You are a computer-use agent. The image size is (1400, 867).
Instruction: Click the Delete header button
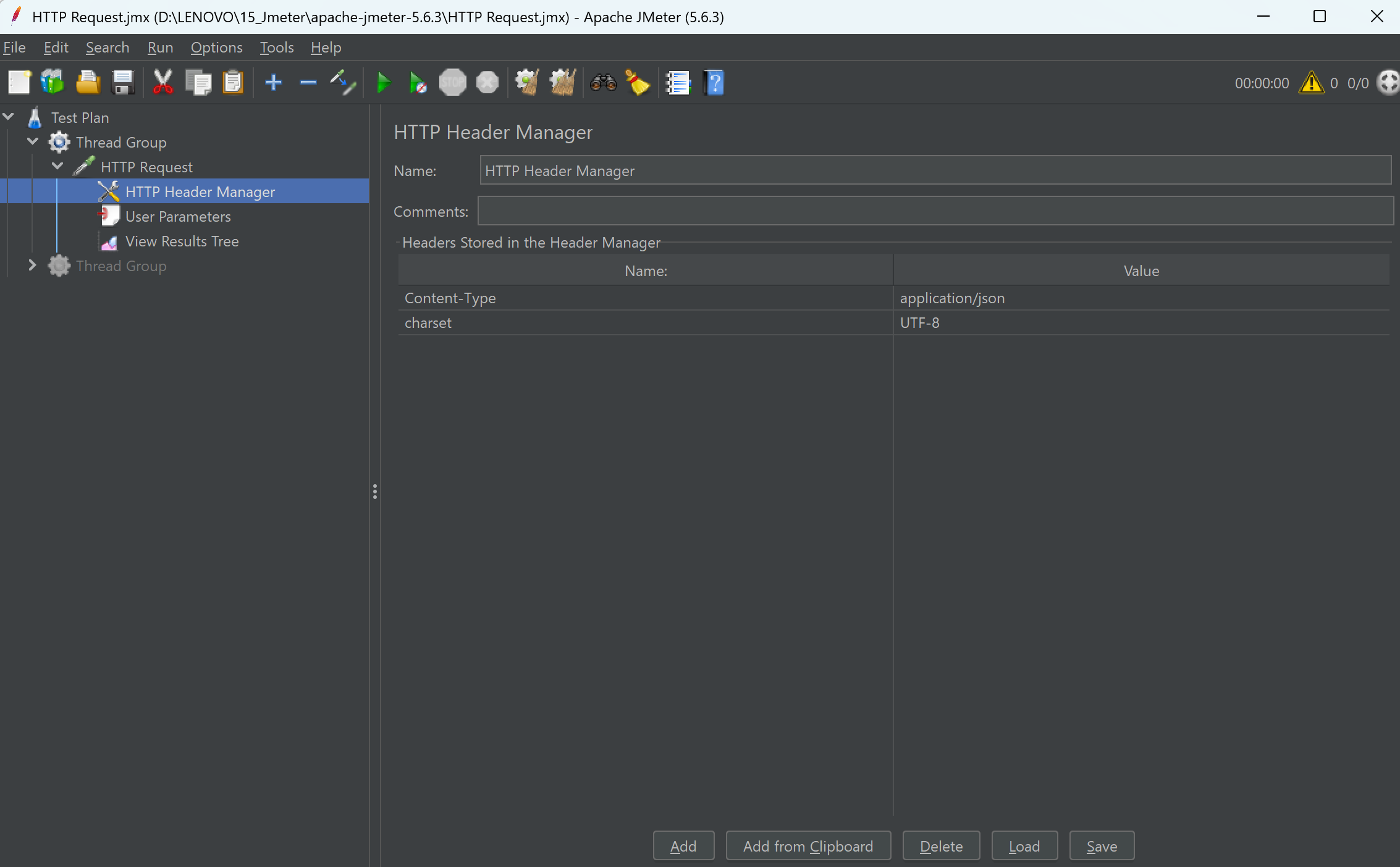(x=941, y=845)
